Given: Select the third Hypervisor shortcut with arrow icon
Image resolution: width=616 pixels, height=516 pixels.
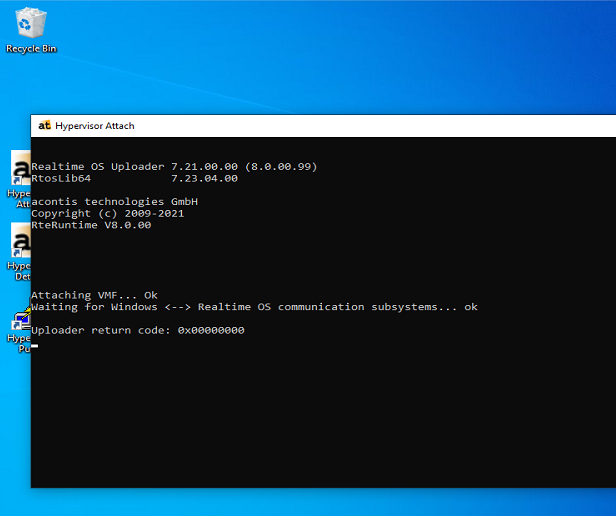Looking at the screenshot, I should [20, 322].
